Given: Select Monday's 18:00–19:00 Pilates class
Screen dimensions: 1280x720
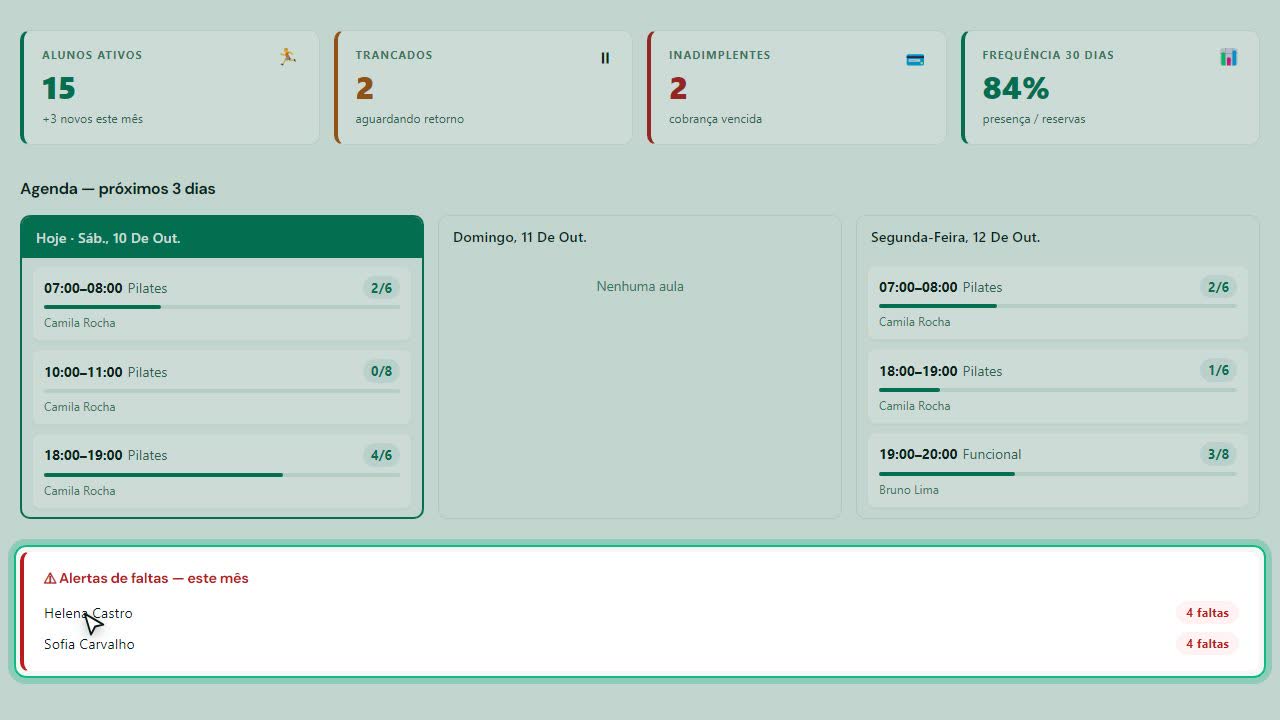Looking at the screenshot, I should 1057,386.
